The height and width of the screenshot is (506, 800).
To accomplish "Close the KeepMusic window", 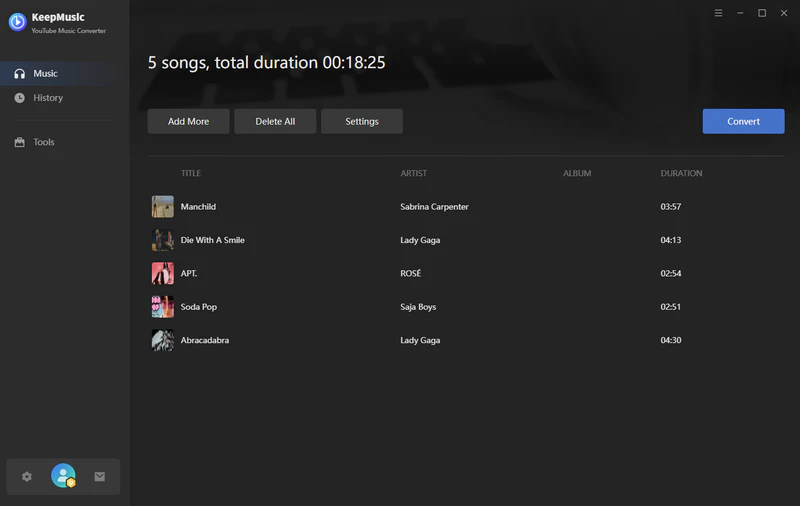I will click(784, 13).
